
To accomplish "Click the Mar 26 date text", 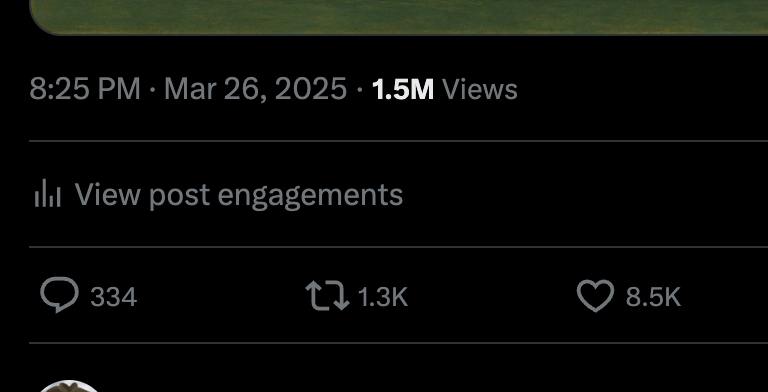I will coord(215,90).
